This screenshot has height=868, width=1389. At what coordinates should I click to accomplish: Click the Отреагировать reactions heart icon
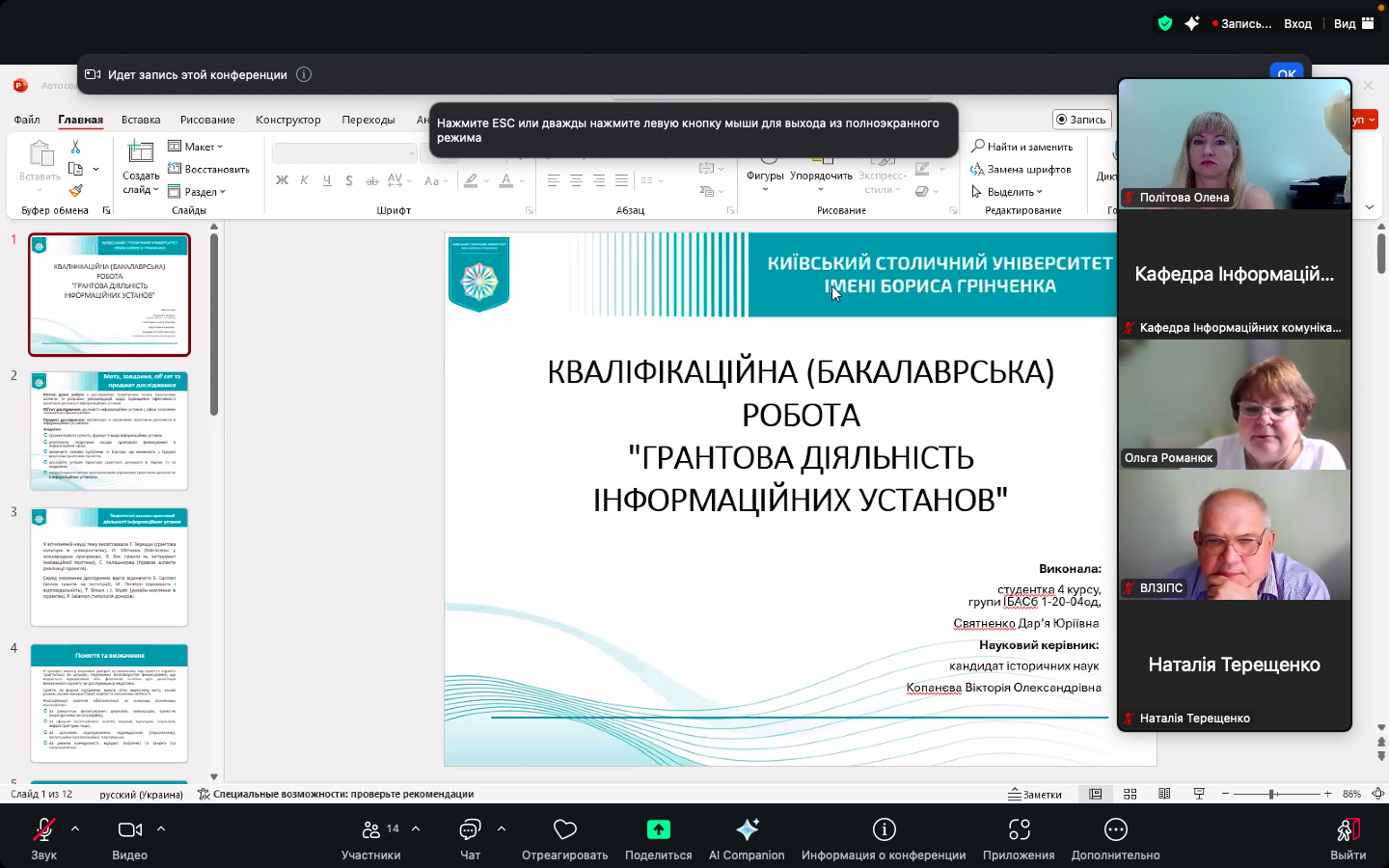click(x=564, y=830)
